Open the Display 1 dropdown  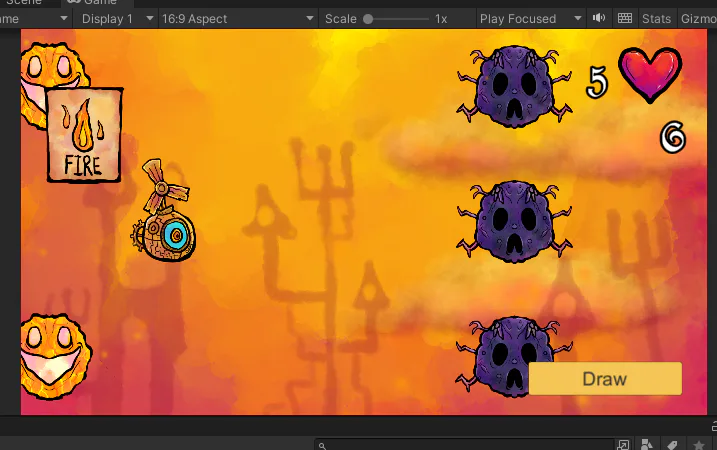pyautogui.click(x=117, y=19)
